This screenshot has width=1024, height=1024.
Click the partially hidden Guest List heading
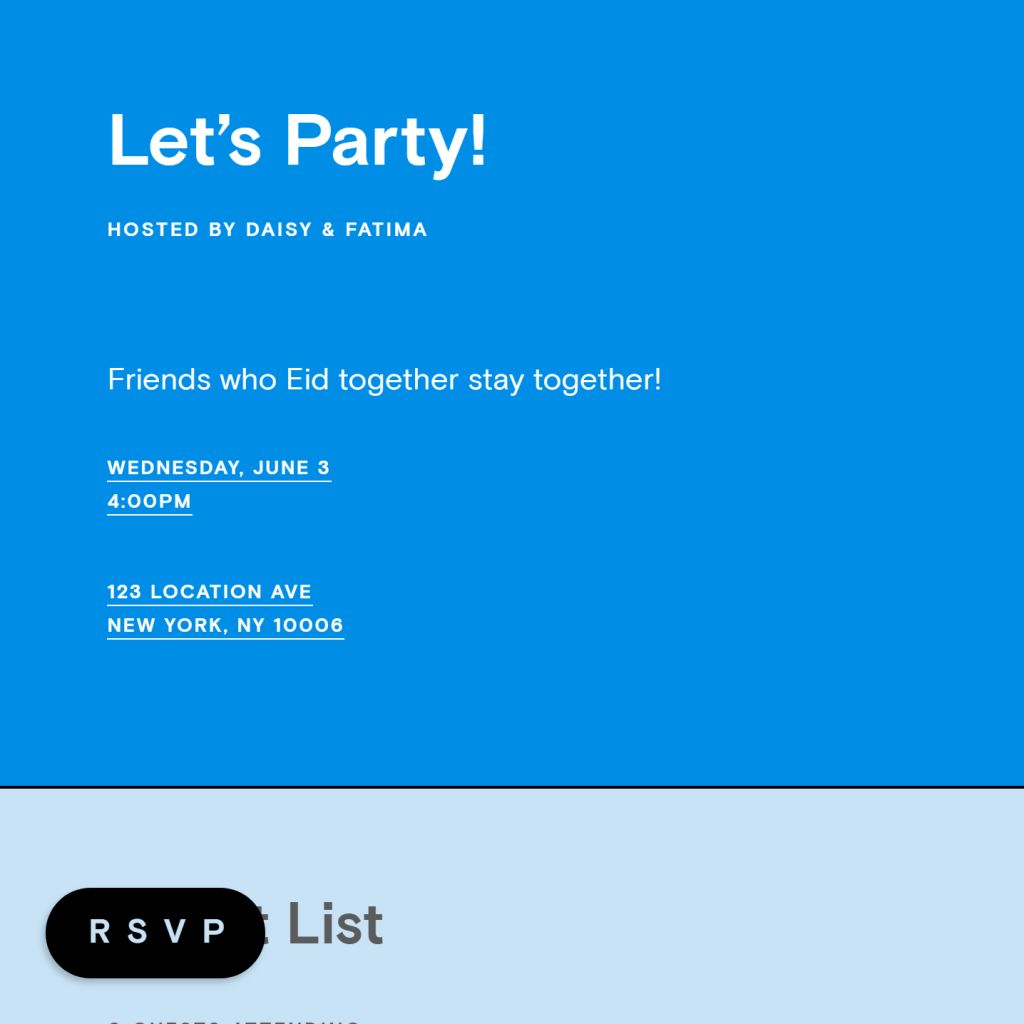[323, 925]
